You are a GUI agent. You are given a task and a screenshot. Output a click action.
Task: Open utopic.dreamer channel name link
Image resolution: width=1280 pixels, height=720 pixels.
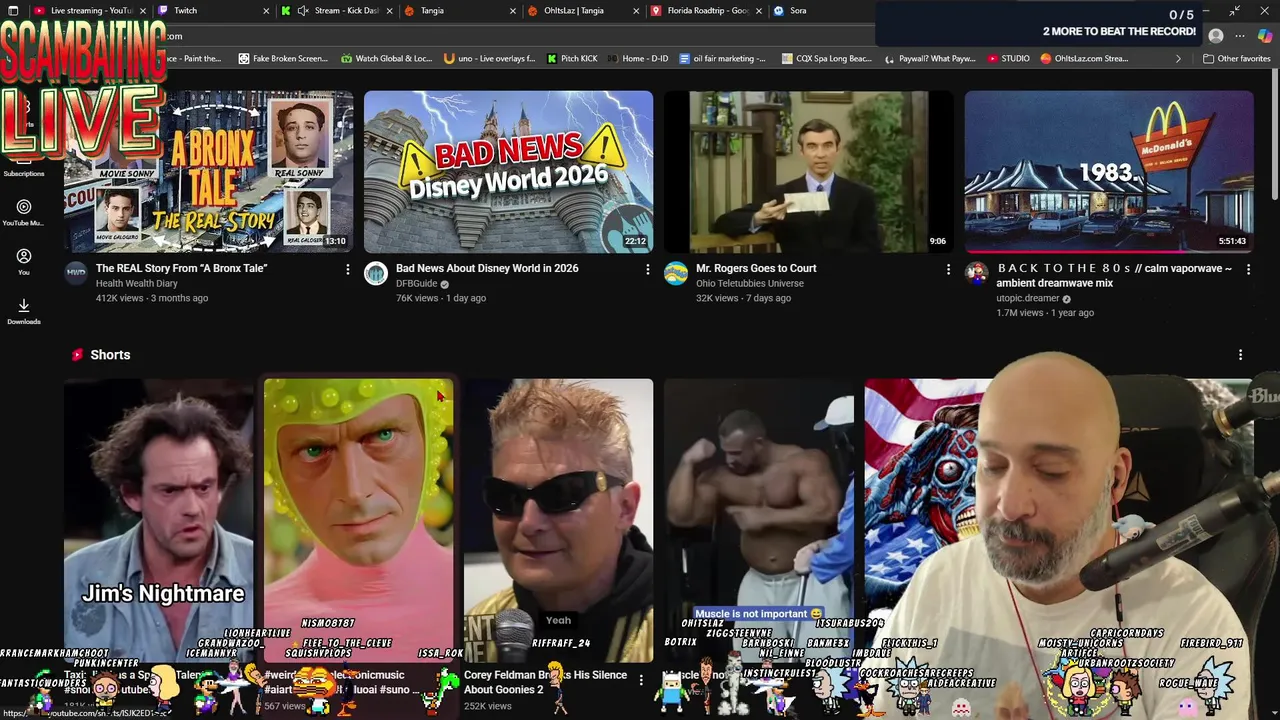[x=1027, y=298]
